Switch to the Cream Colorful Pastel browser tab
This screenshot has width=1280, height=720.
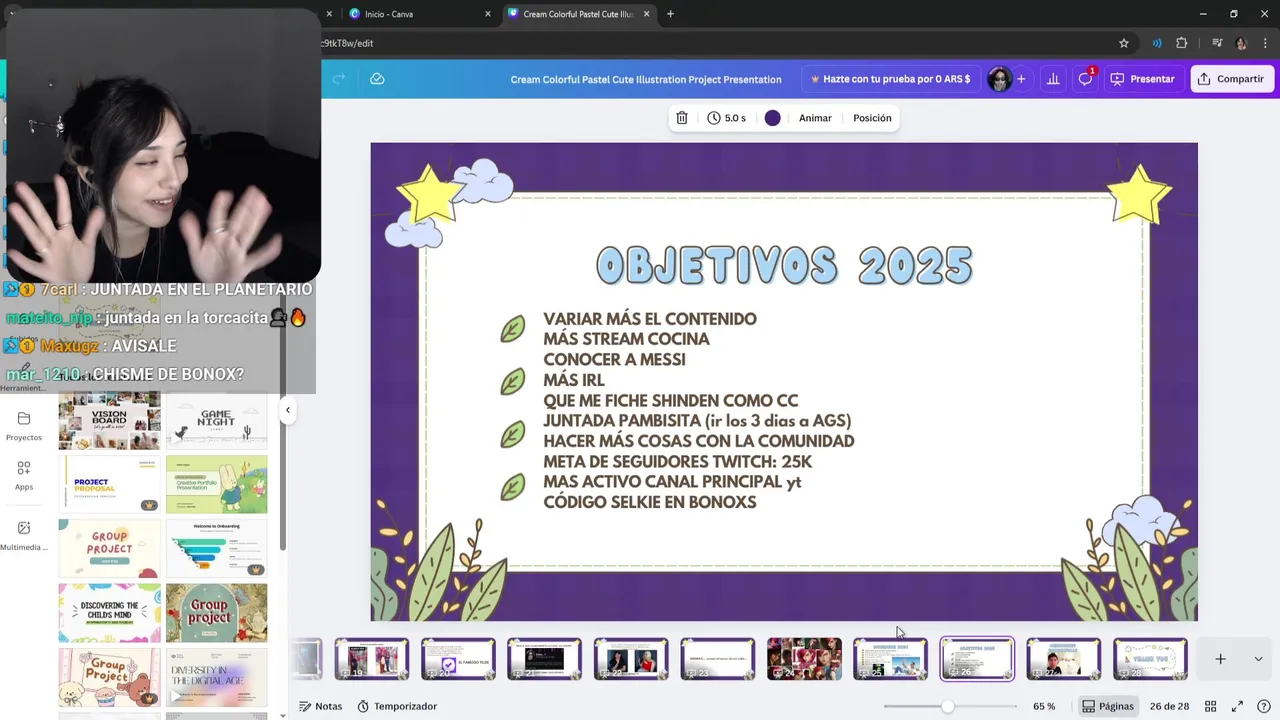pyautogui.click(x=578, y=14)
